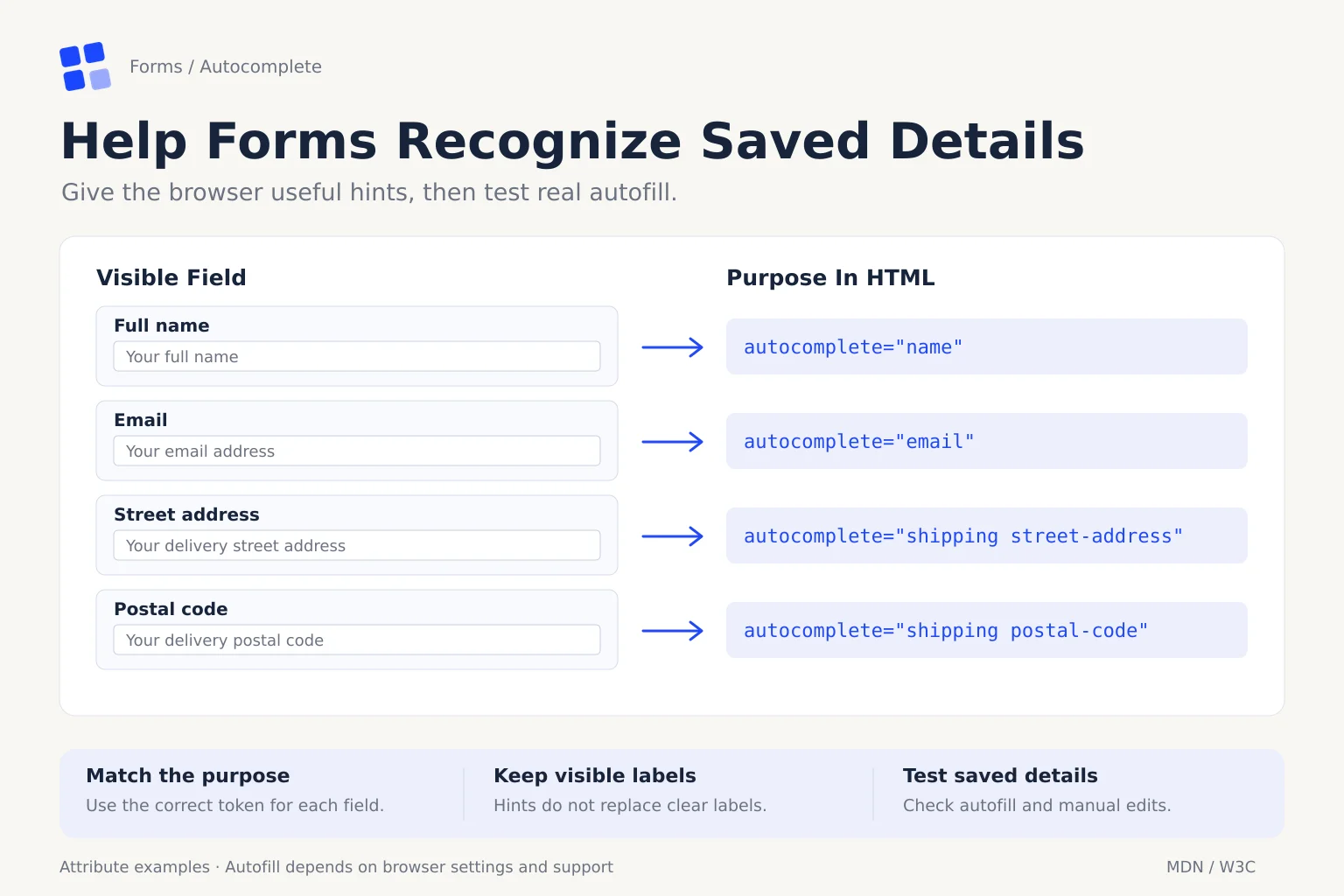Screen dimensions: 1344x896
Task: Click the shipping street-address code snippet
Action: [x=986, y=535]
